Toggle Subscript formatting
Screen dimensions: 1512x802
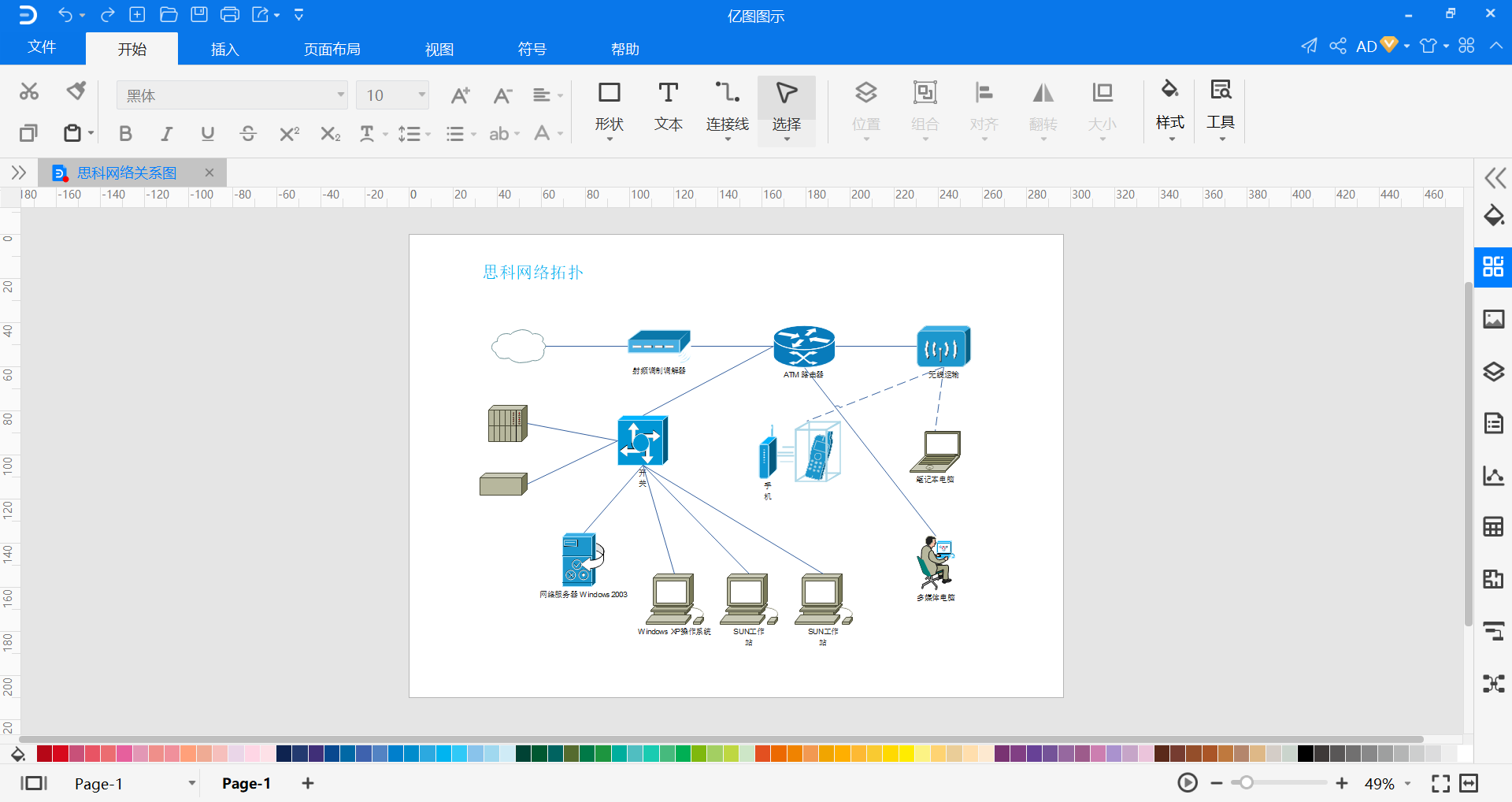click(330, 134)
